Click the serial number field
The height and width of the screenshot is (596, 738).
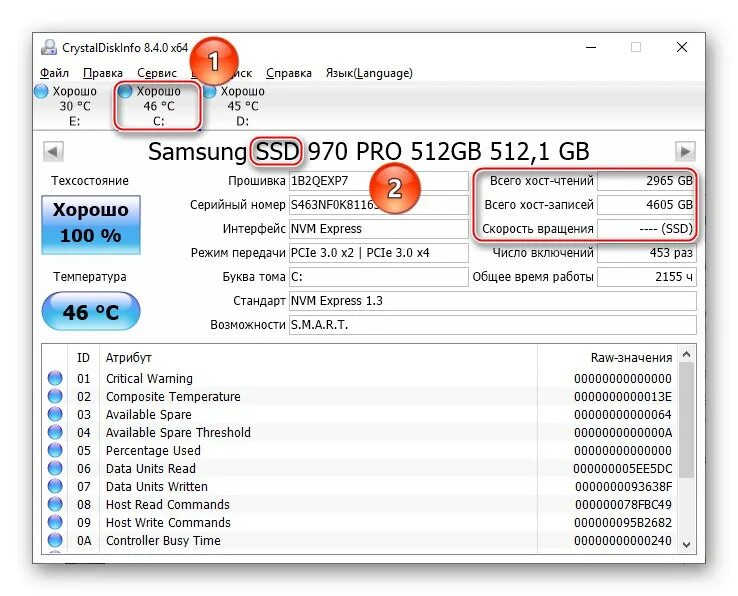(x=378, y=205)
